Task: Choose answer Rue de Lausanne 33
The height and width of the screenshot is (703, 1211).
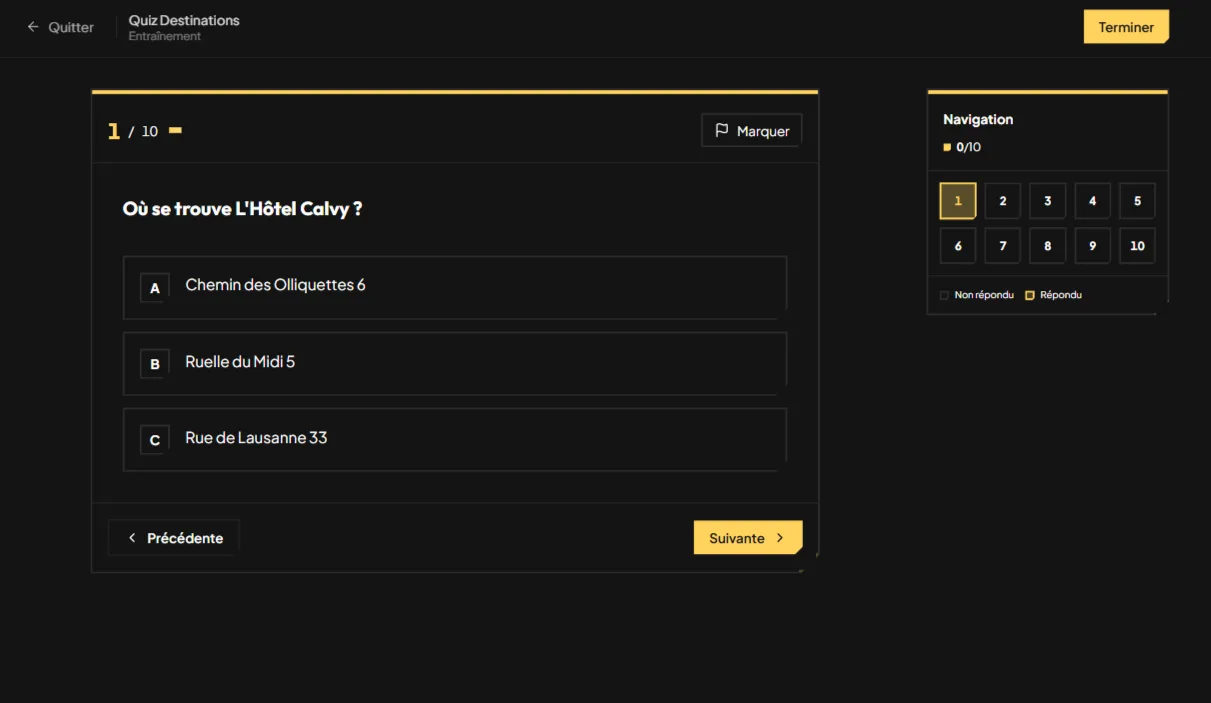Action: pos(455,440)
